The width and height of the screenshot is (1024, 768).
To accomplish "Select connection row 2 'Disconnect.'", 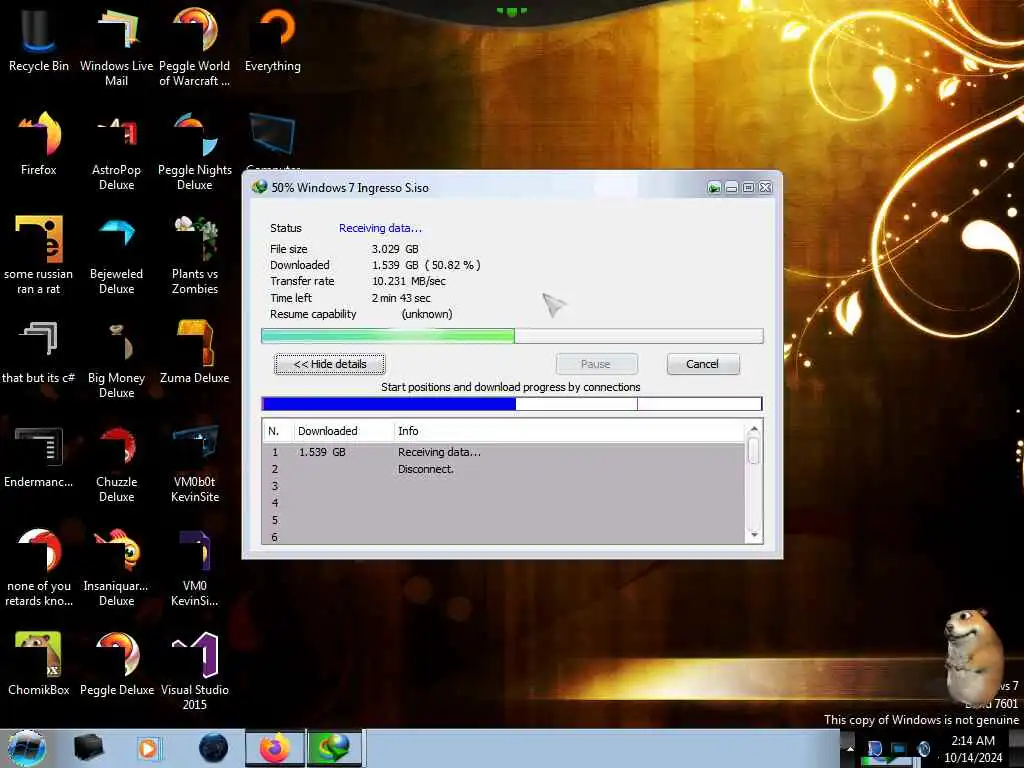I will pos(504,469).
